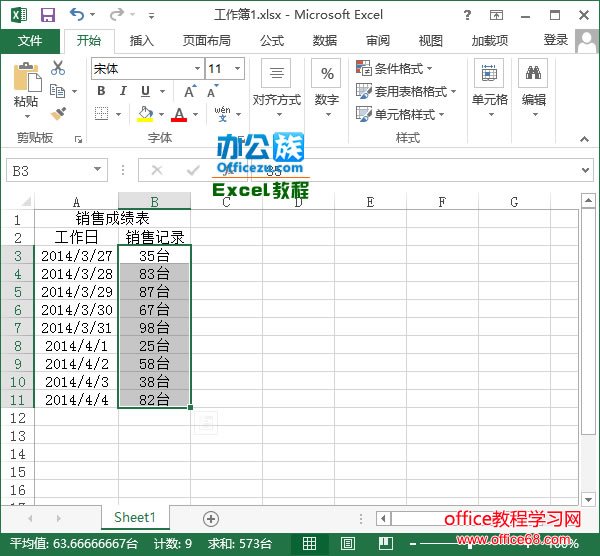Screen dimensions: 600x556
Task: Increase font size with larger A
Action: [190, 91]
